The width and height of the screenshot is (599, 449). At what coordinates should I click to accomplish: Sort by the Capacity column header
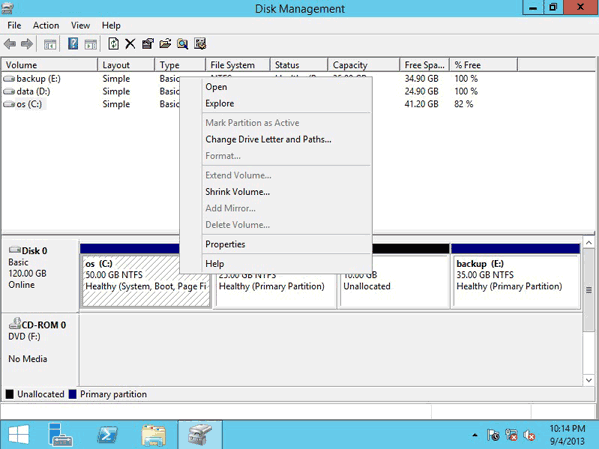(364, 65)
